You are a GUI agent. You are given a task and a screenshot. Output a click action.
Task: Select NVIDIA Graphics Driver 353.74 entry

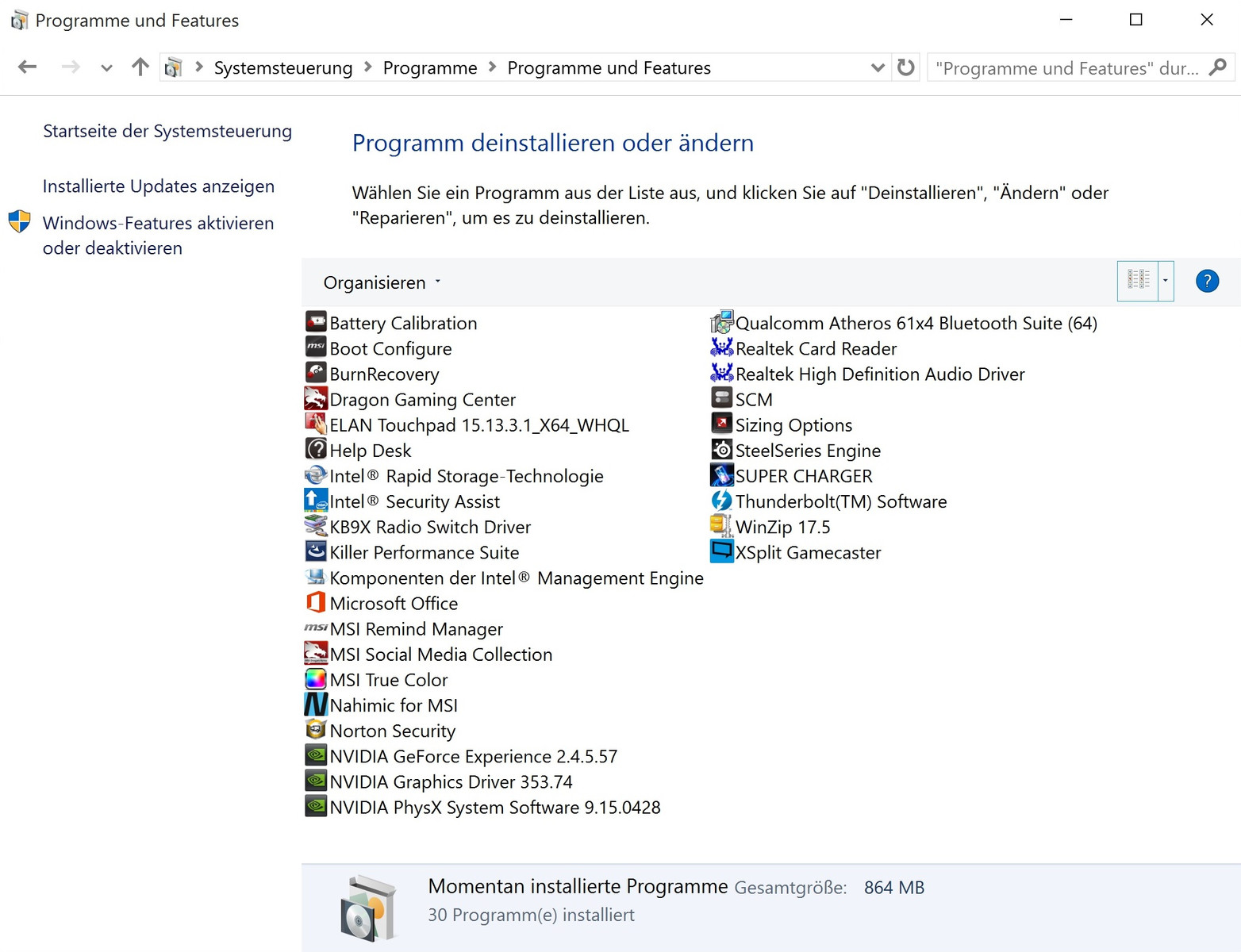click(439, 781)
